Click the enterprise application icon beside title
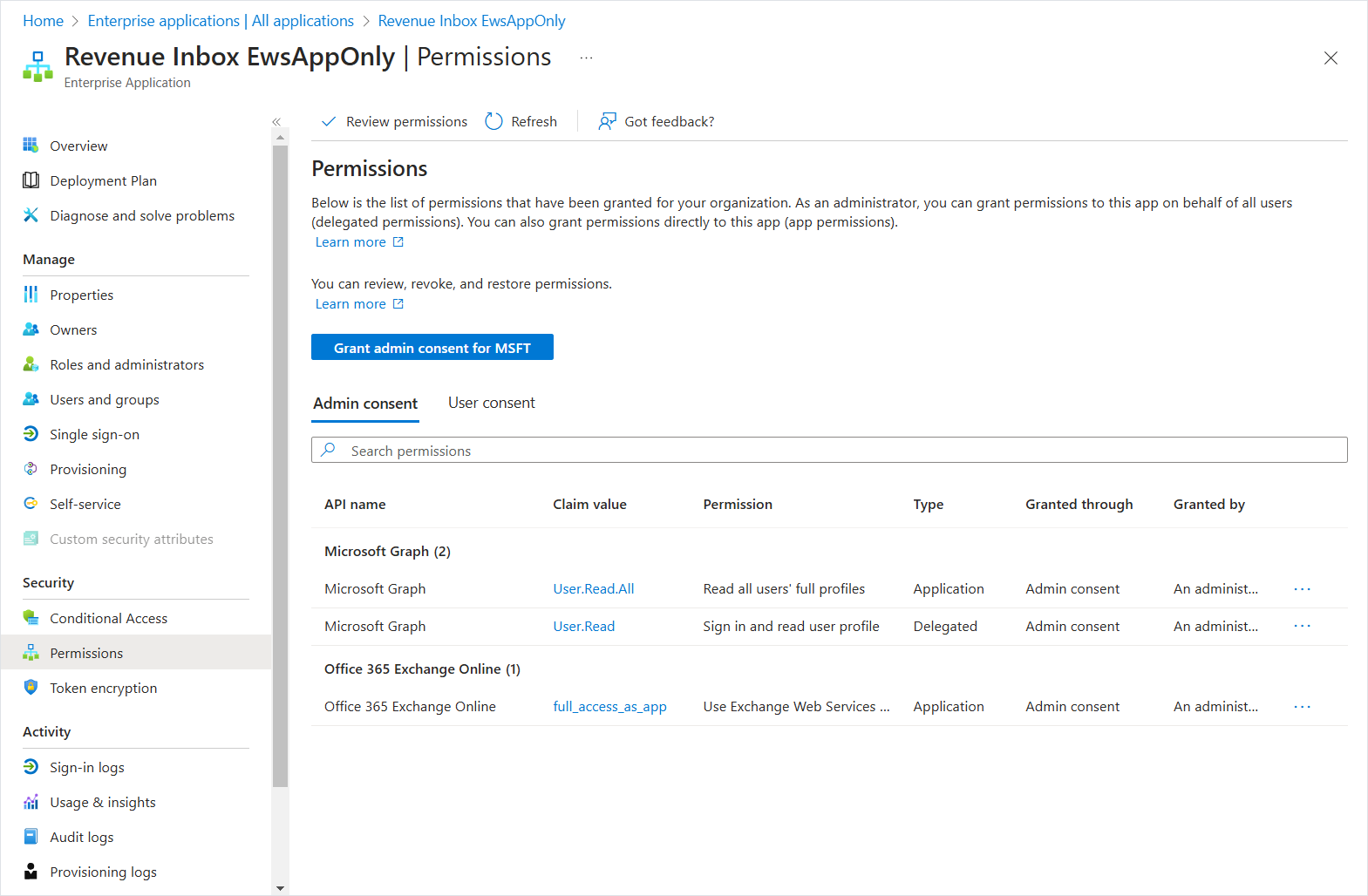Image resolution: width=1368 pixels, height=896 pixels. tap(37, 66)
